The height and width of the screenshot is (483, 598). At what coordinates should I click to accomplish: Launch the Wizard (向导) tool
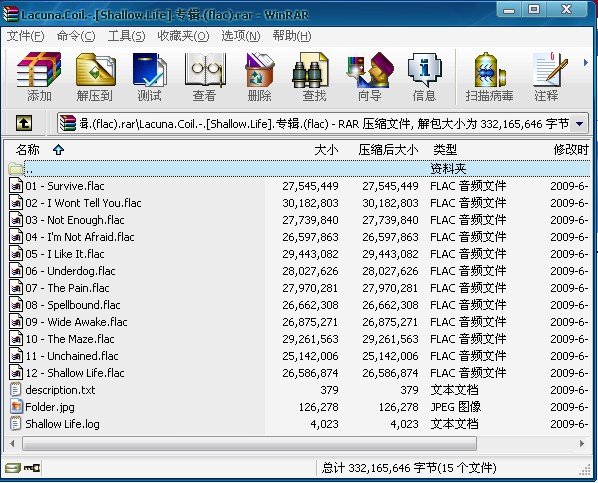point(369,77)
